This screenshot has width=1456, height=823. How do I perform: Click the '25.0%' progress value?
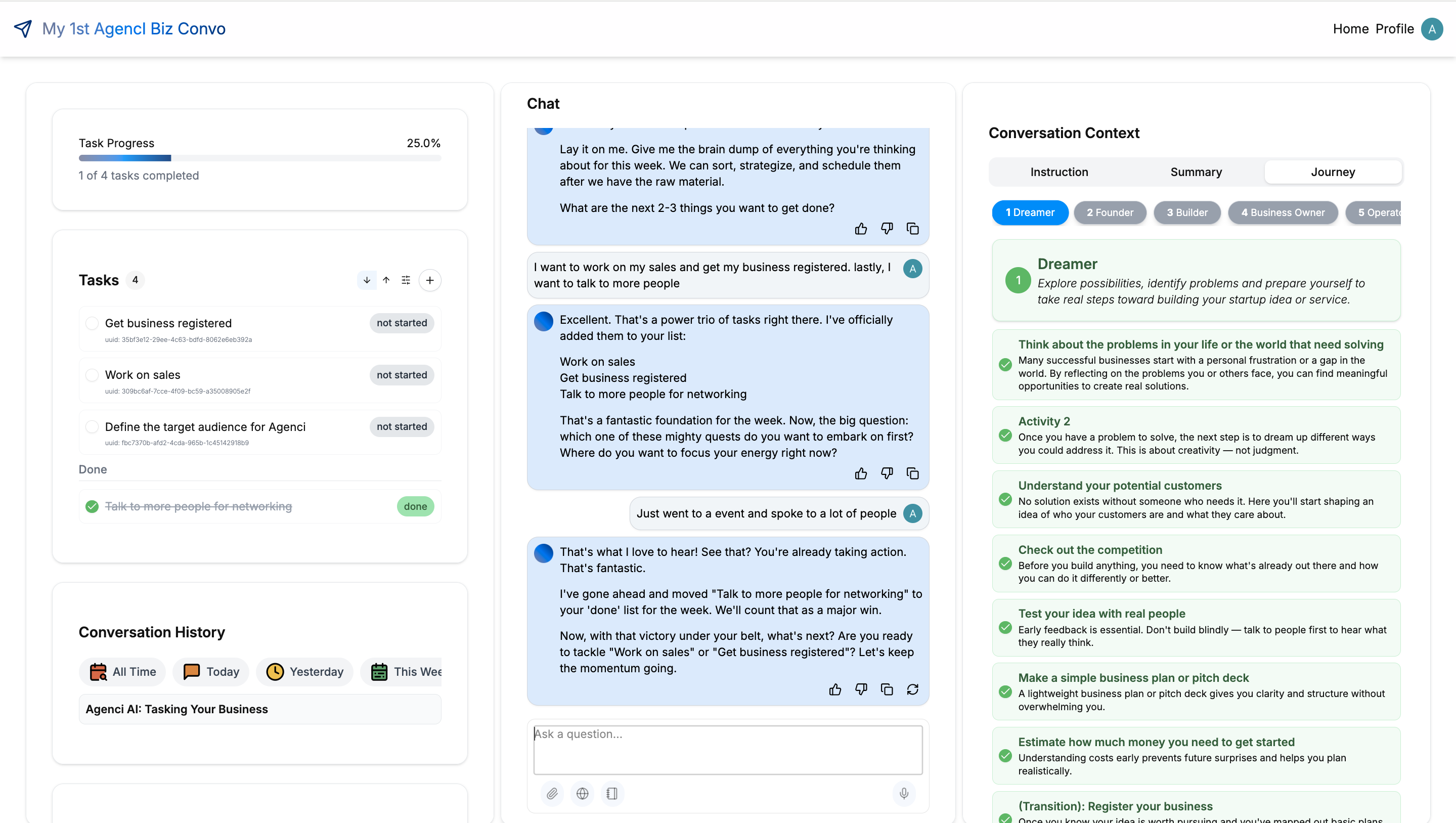(423, 143)
